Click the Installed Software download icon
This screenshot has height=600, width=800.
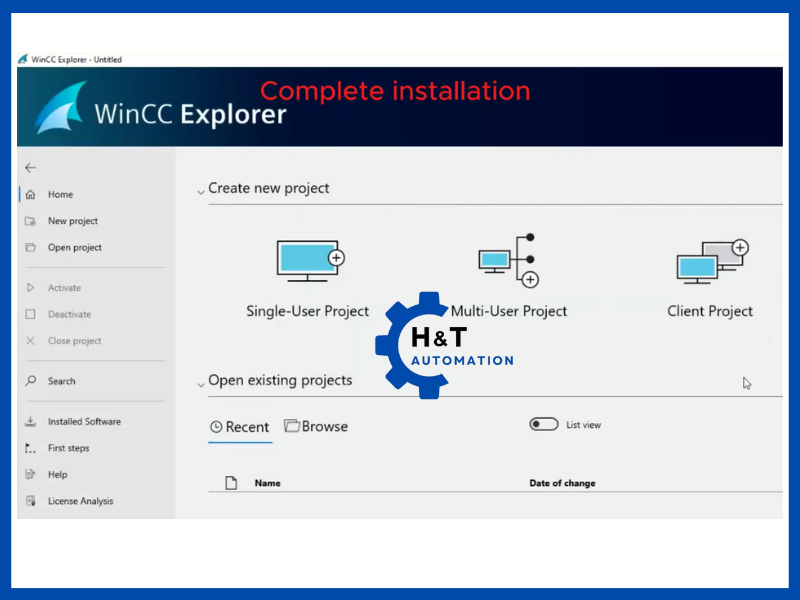pos(30,422)
